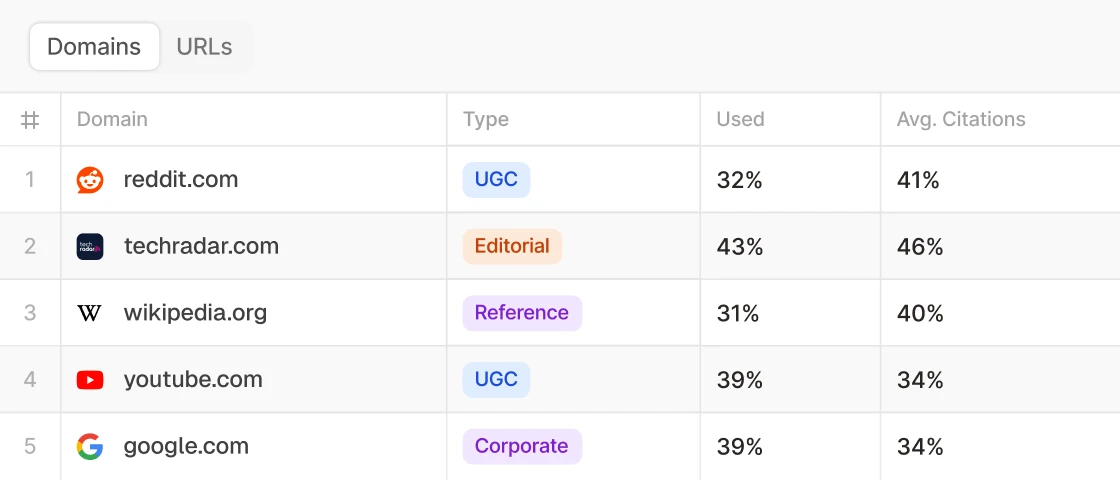
Task: Click the google.com domain entry
Action: 186,447
